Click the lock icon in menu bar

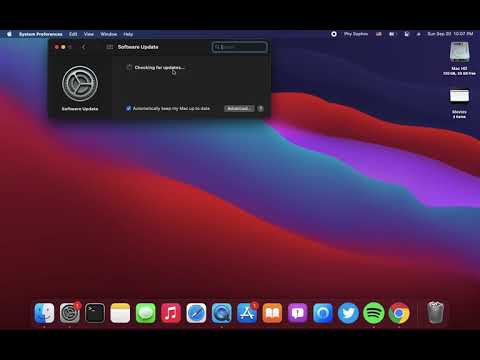point(406,34)
